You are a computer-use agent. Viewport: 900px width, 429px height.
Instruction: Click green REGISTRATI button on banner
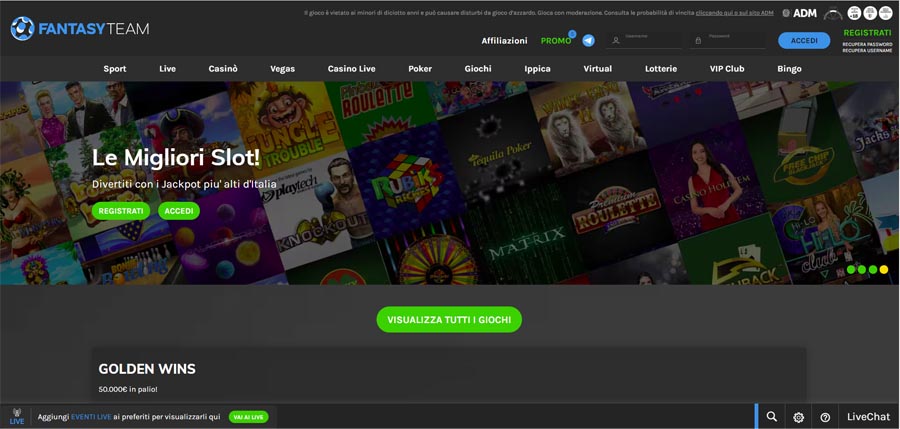(121, 211)
